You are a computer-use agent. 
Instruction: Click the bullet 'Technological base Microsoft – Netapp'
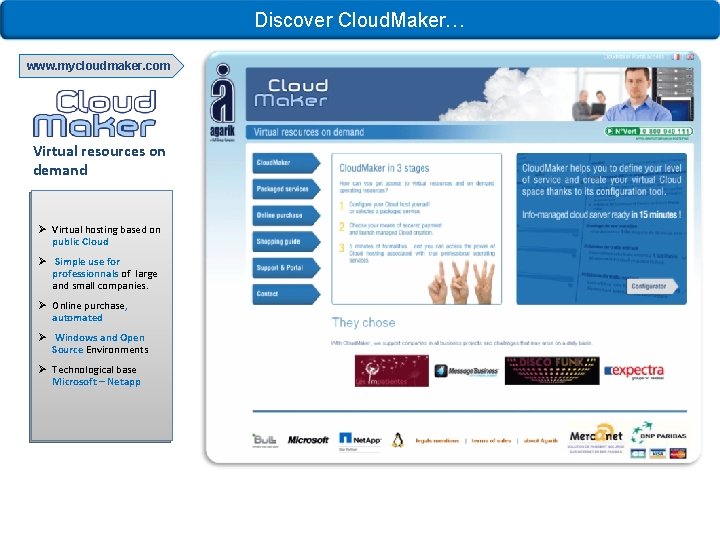tap(96, 376)
